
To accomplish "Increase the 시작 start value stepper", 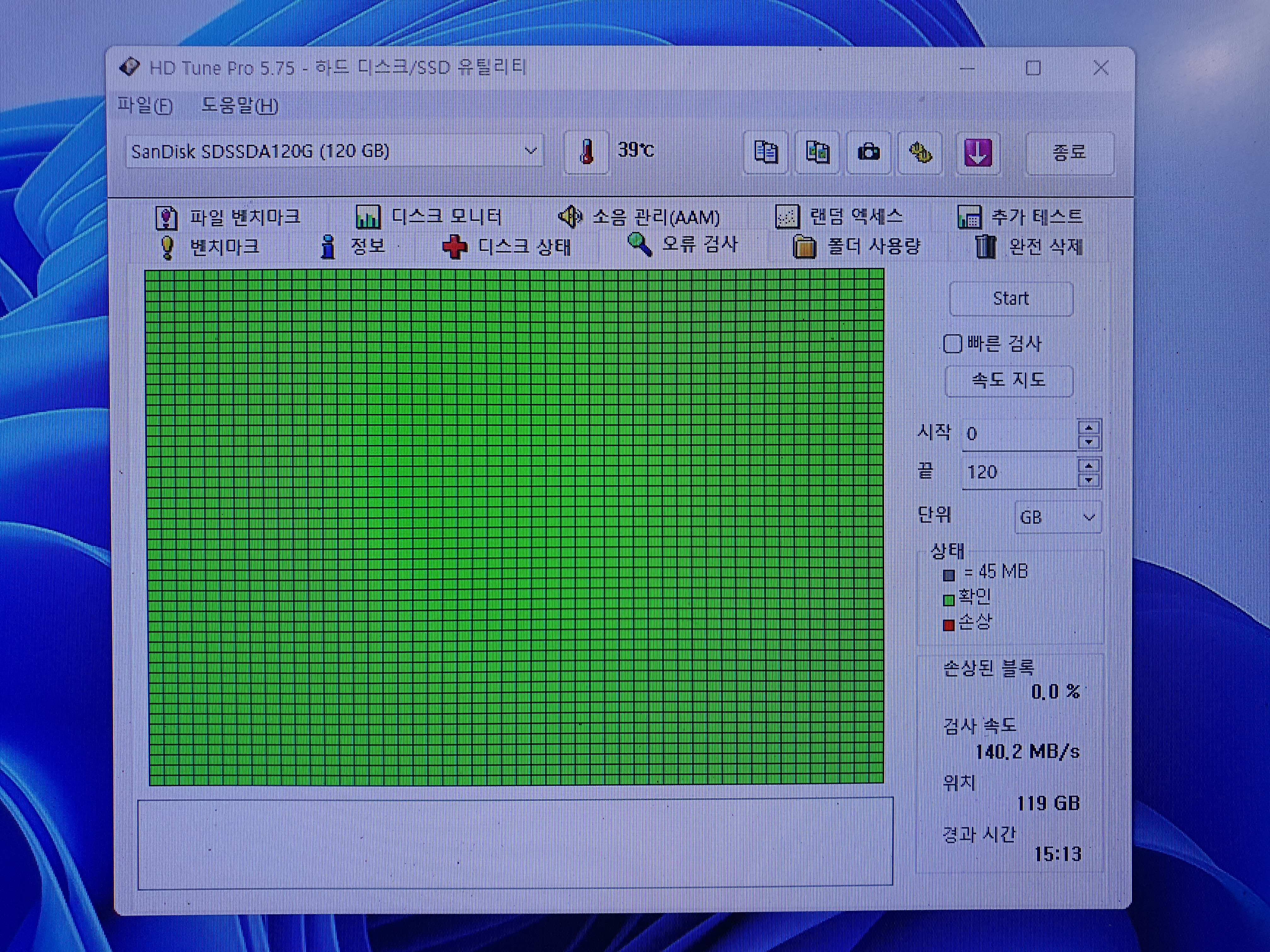I will pos(1089,428).
